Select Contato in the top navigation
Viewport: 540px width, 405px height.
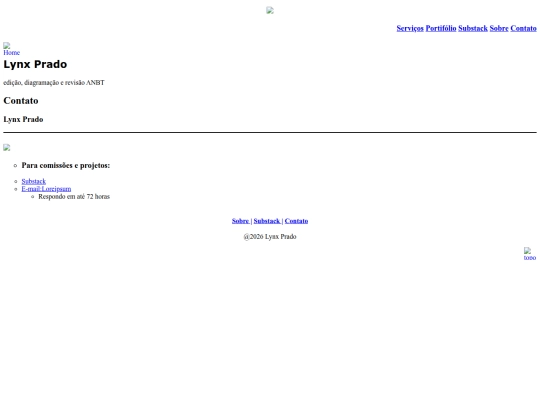pos(523,28)
